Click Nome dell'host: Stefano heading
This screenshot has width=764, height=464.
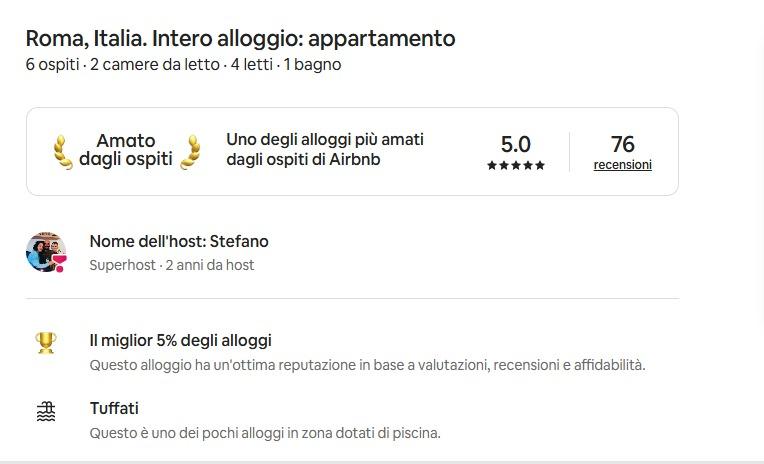point(179,241)
